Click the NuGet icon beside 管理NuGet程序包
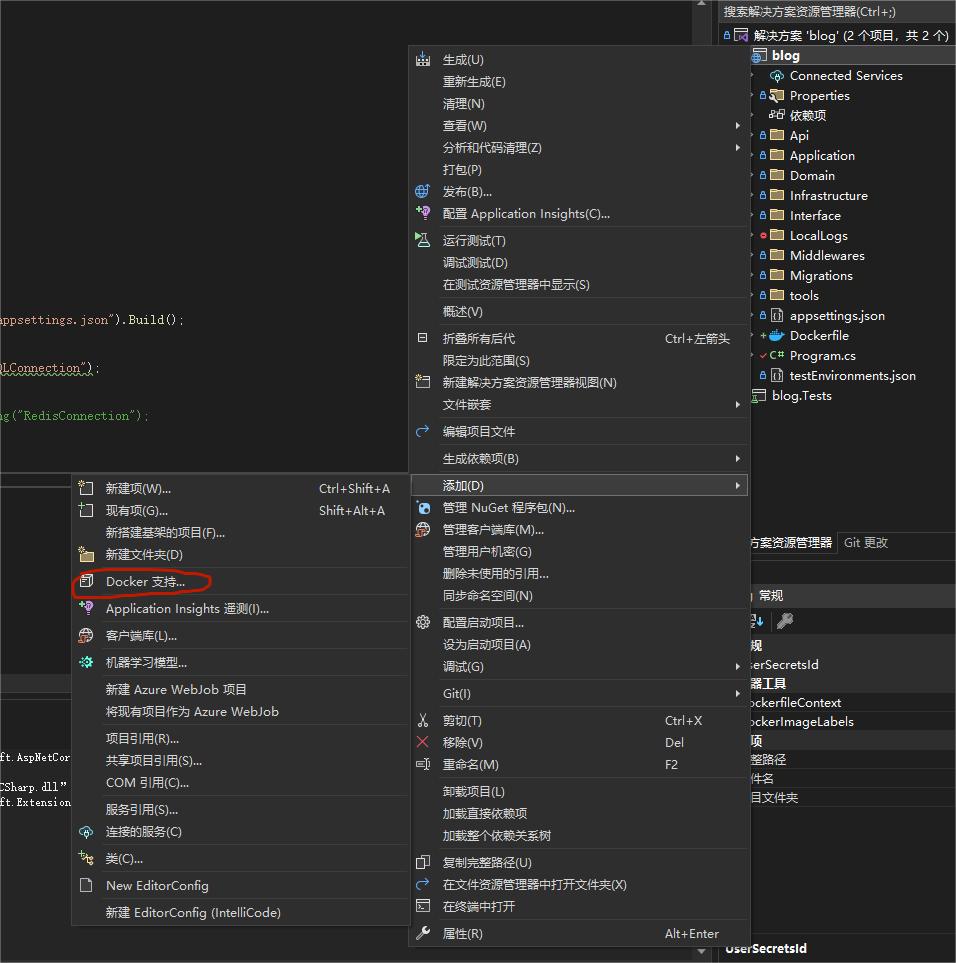 pos(423,508)
